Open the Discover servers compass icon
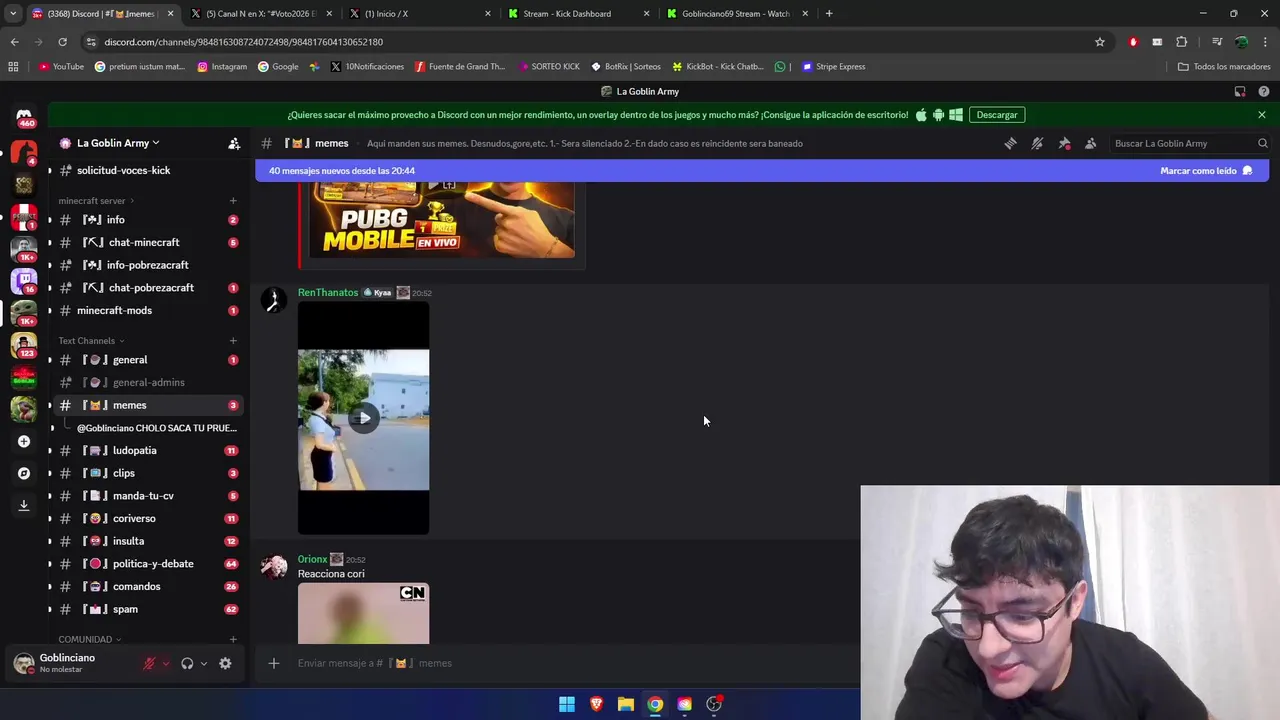 (x=24, y=473)
